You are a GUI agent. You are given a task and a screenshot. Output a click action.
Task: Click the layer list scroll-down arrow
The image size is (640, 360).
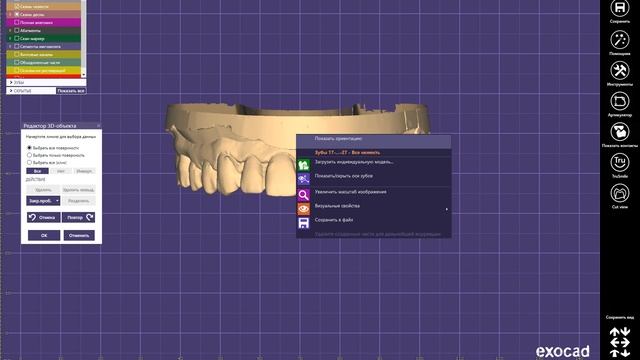tap(83, 75)
